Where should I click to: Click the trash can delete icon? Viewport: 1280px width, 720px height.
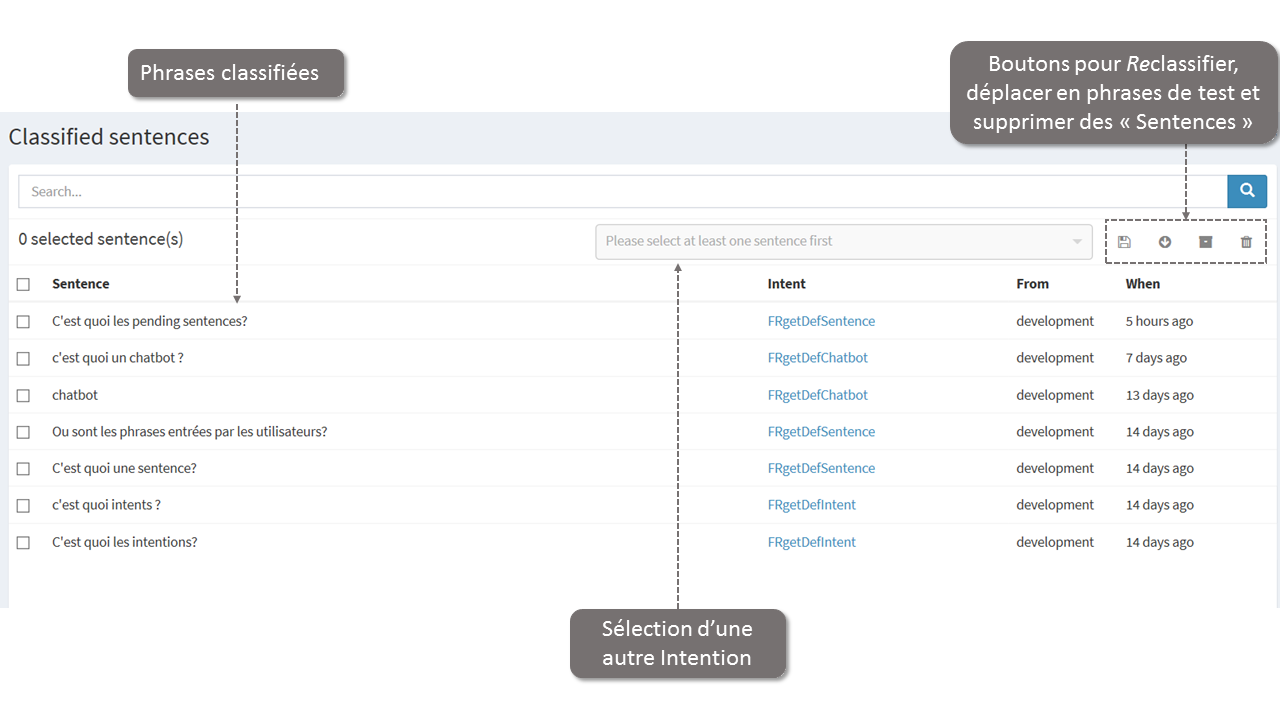click(x=1246, y=242)
